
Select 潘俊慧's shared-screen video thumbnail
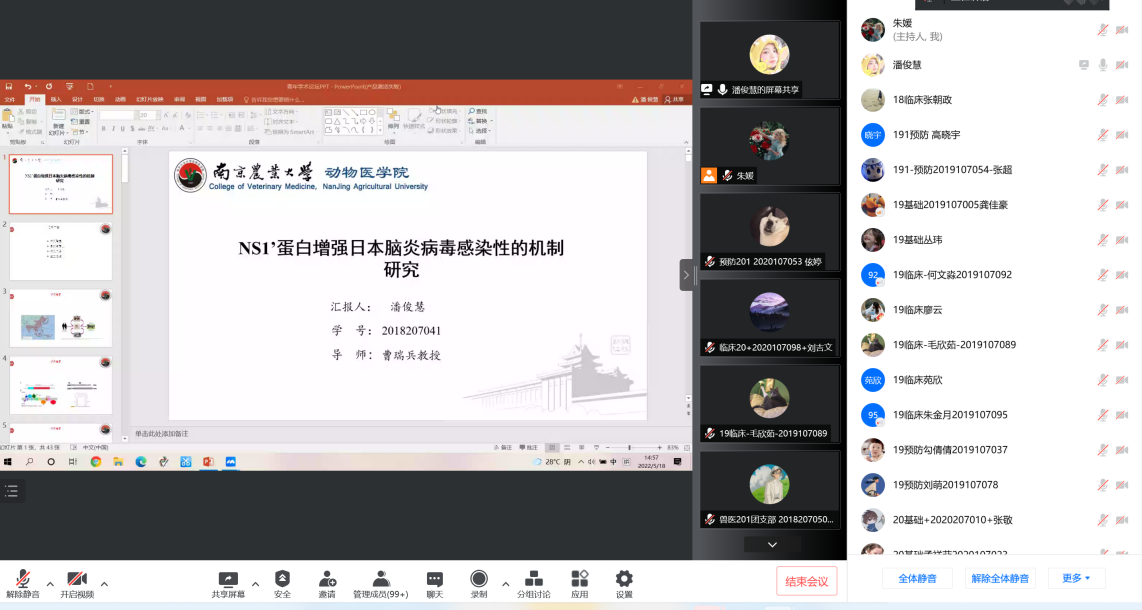(769, 60)
